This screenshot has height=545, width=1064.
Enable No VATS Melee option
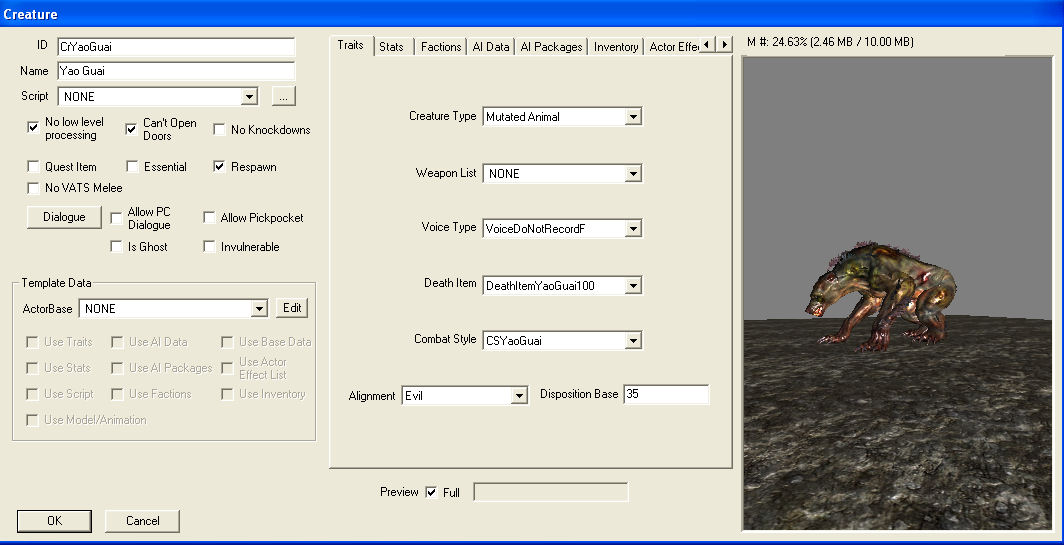point(33,187)
